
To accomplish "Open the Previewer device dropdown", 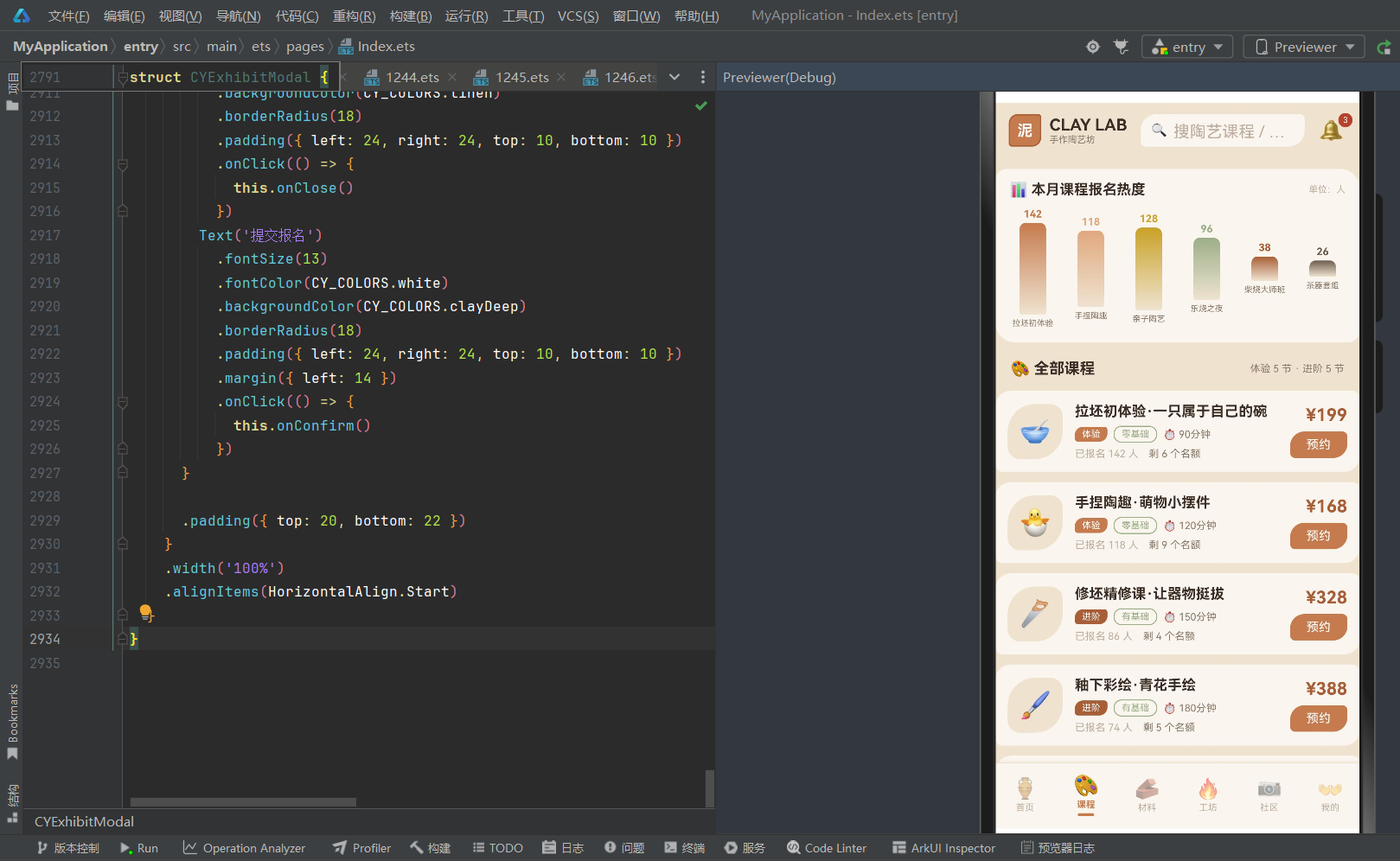I will [x=1304, y=47].
